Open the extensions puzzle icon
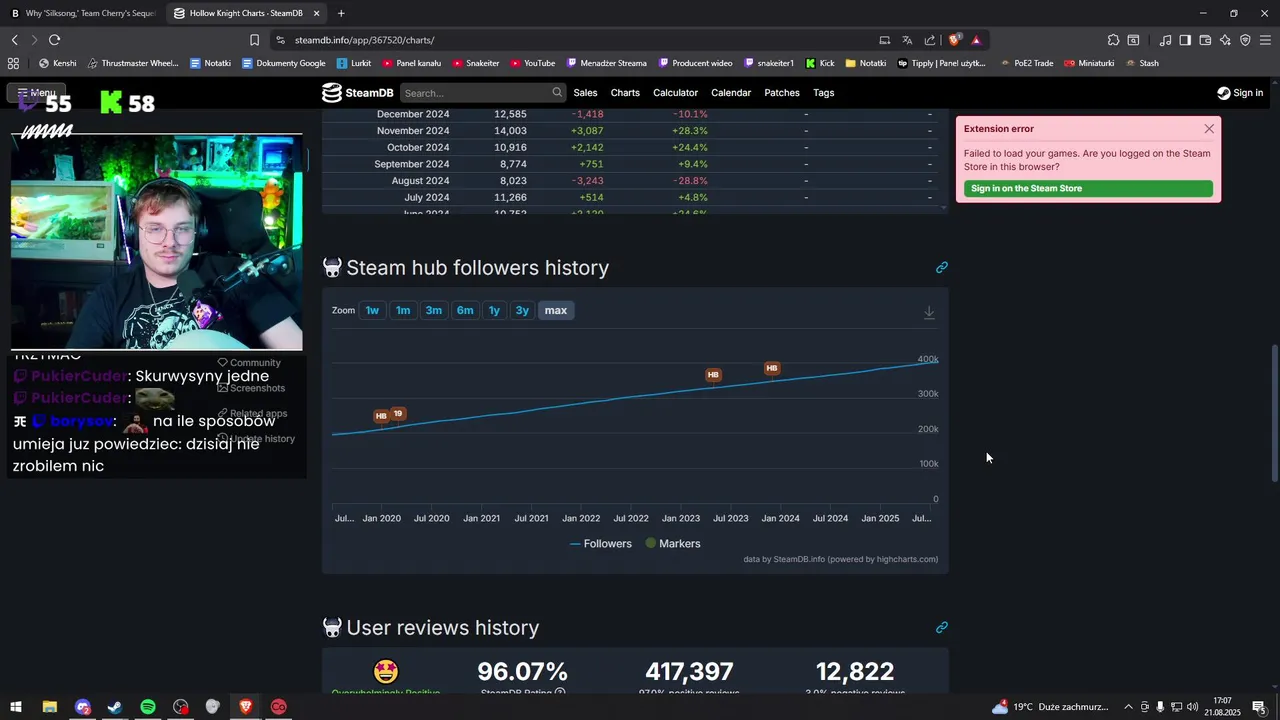Viewport: 1280px width, 720px height. [1113, 40]
